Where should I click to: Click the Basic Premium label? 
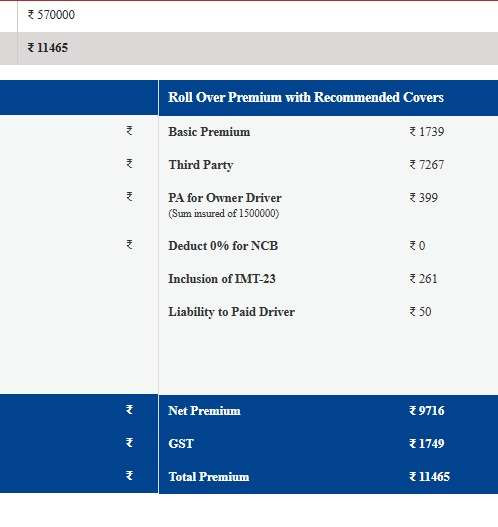pos(209,132)
